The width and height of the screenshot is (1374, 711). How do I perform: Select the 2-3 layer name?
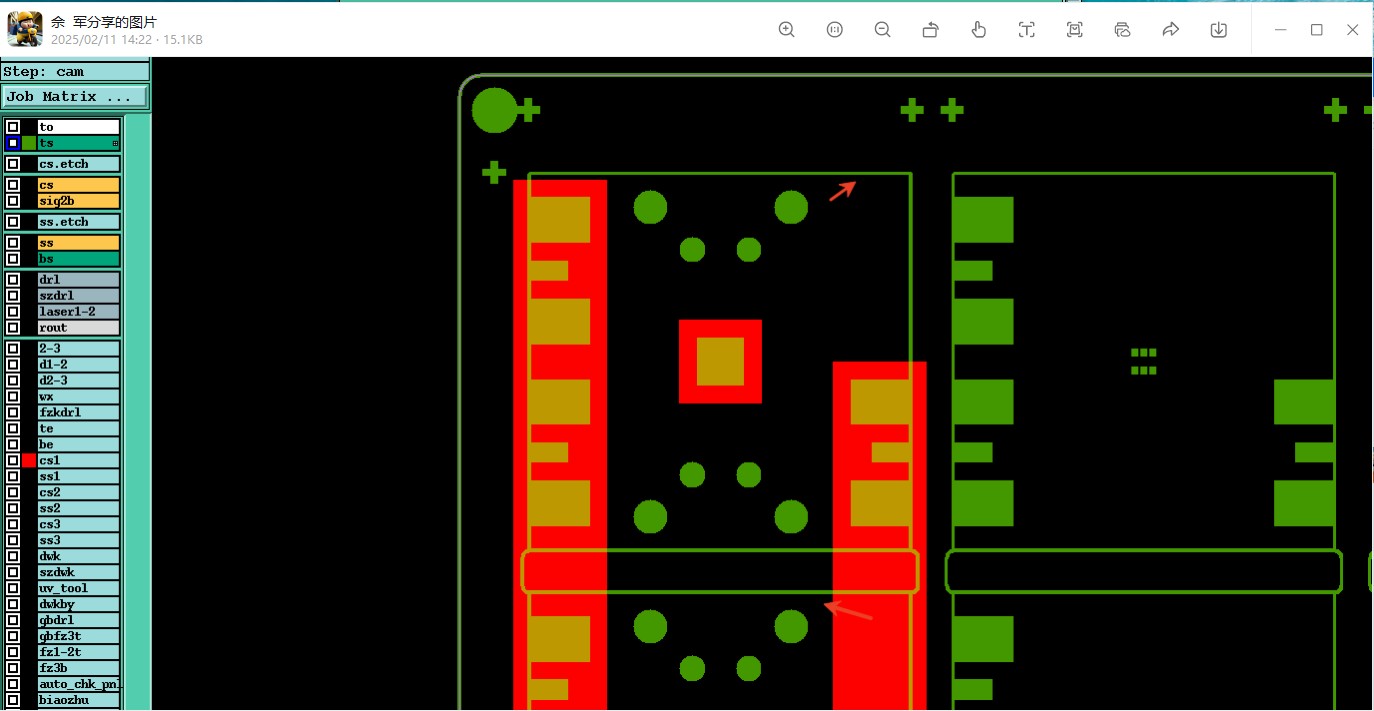click(79, 349)
